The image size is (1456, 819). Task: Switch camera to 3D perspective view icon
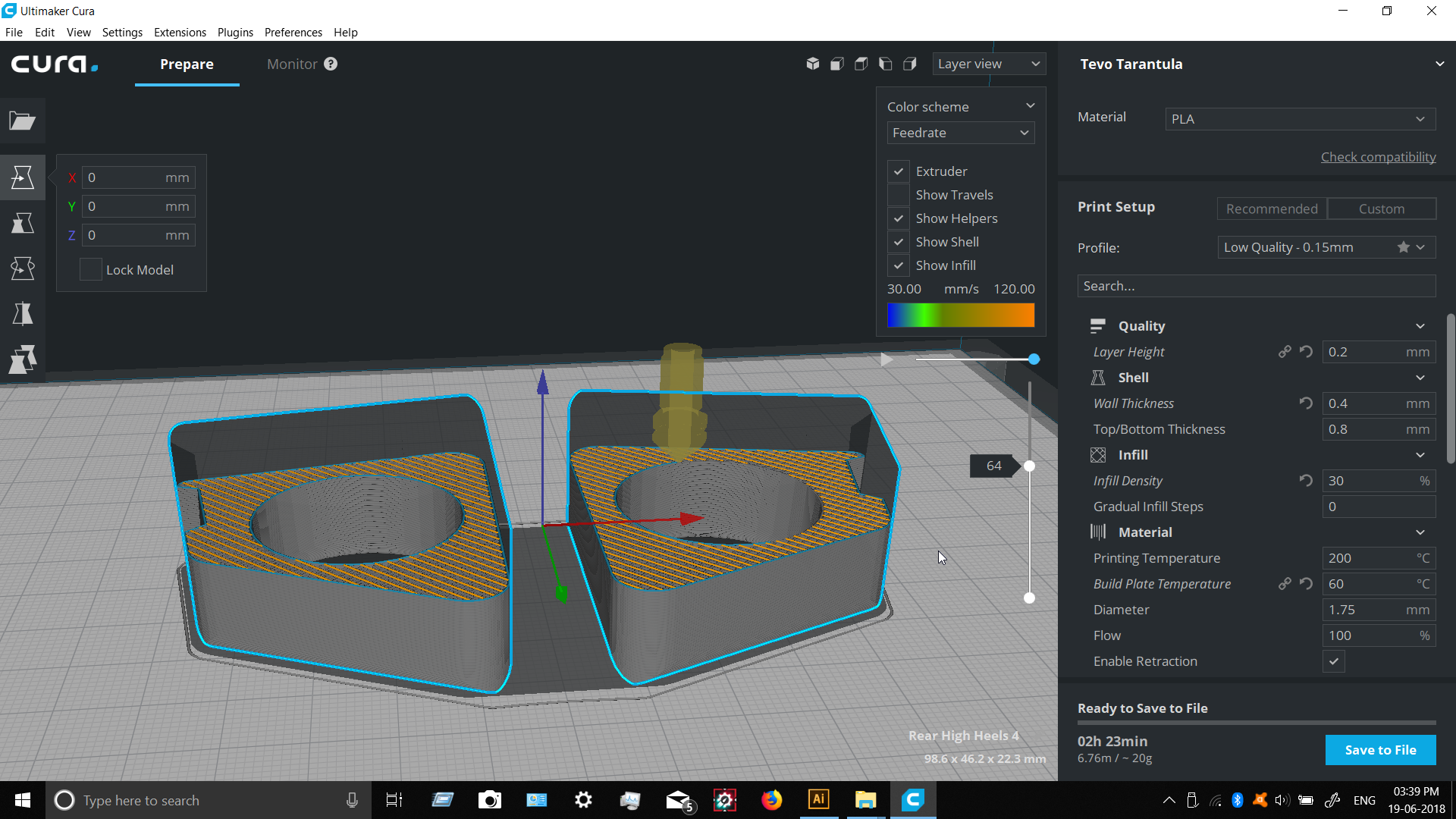(813, 64)
